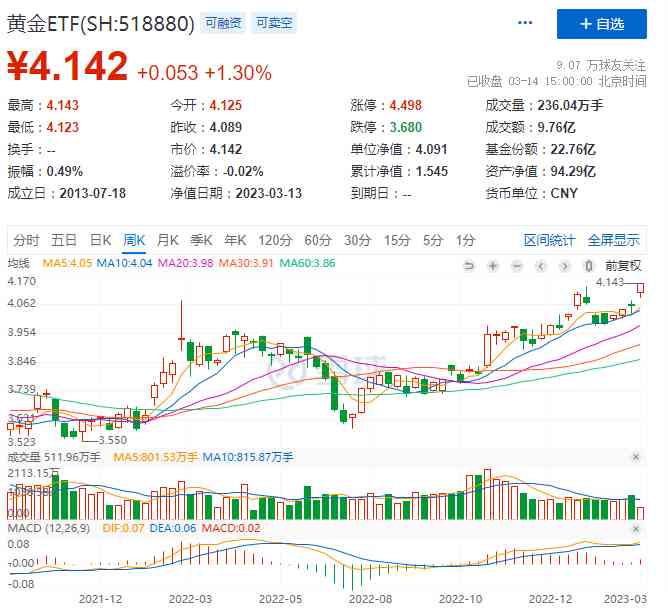Add 黄金ETF to watchlist with 自选 button
668x613 pixels.
[603, 23]
